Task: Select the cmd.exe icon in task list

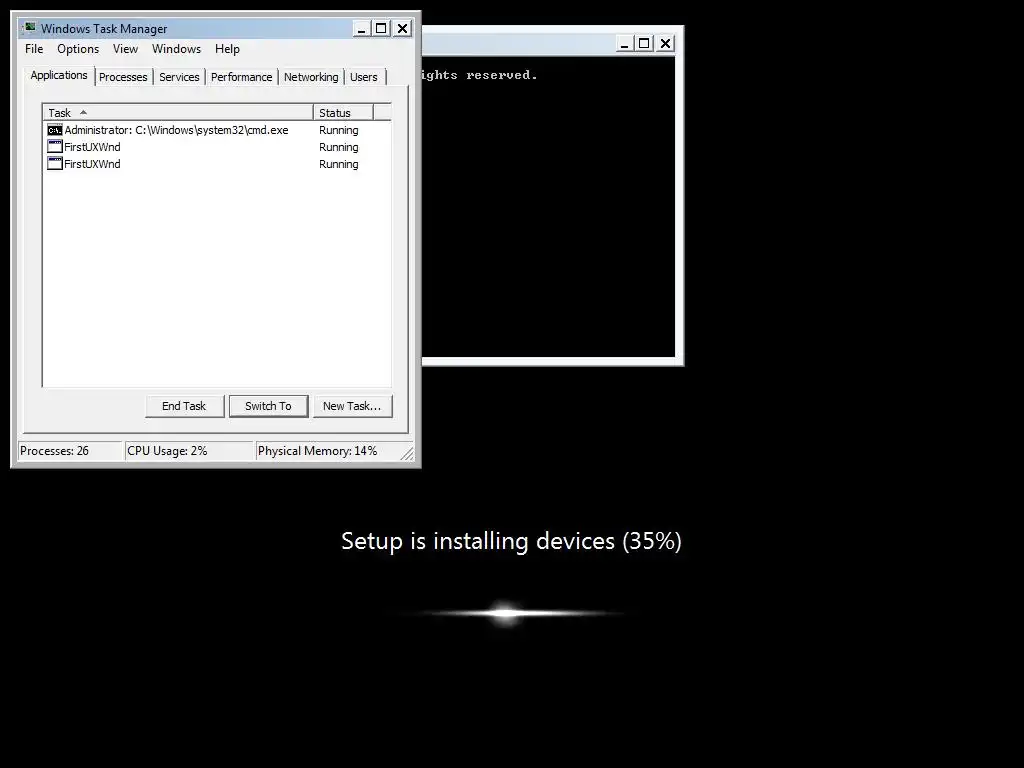Action: click(55, 130)
